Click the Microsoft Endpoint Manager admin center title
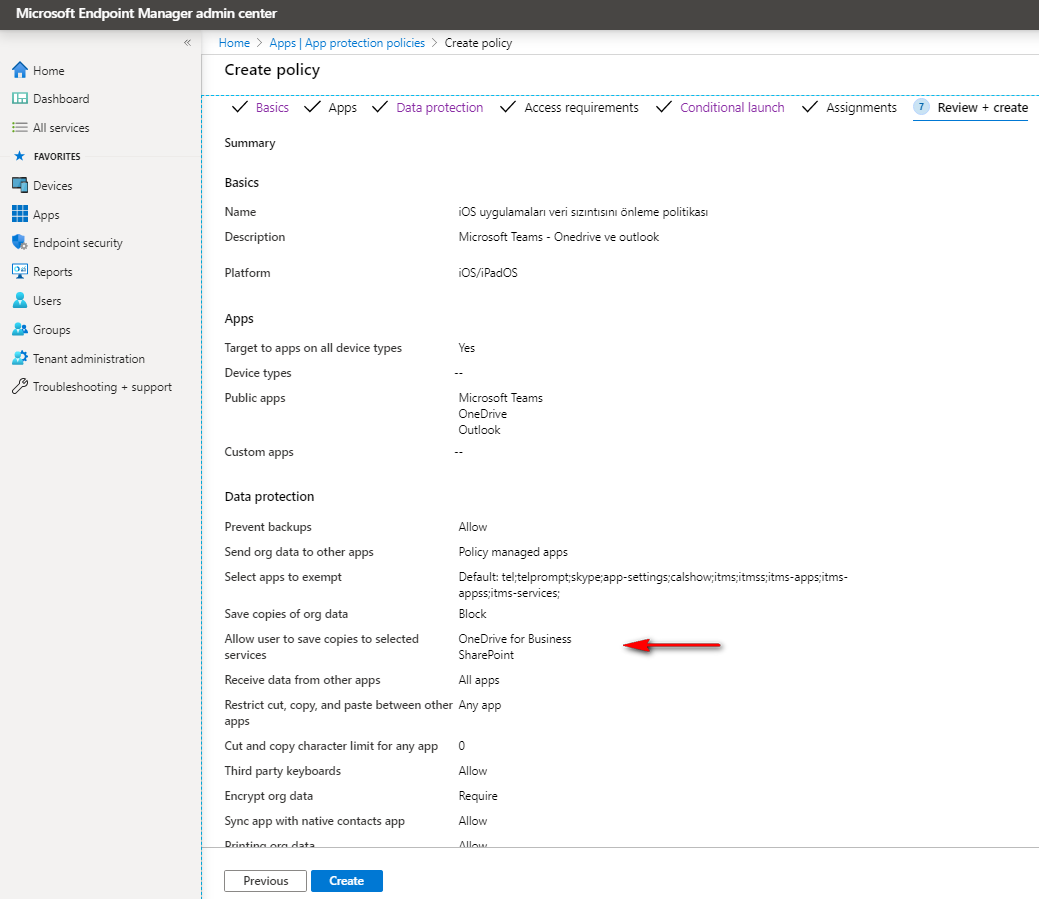Viewport: 1039px width, 899px height. [x=146, y=13]
